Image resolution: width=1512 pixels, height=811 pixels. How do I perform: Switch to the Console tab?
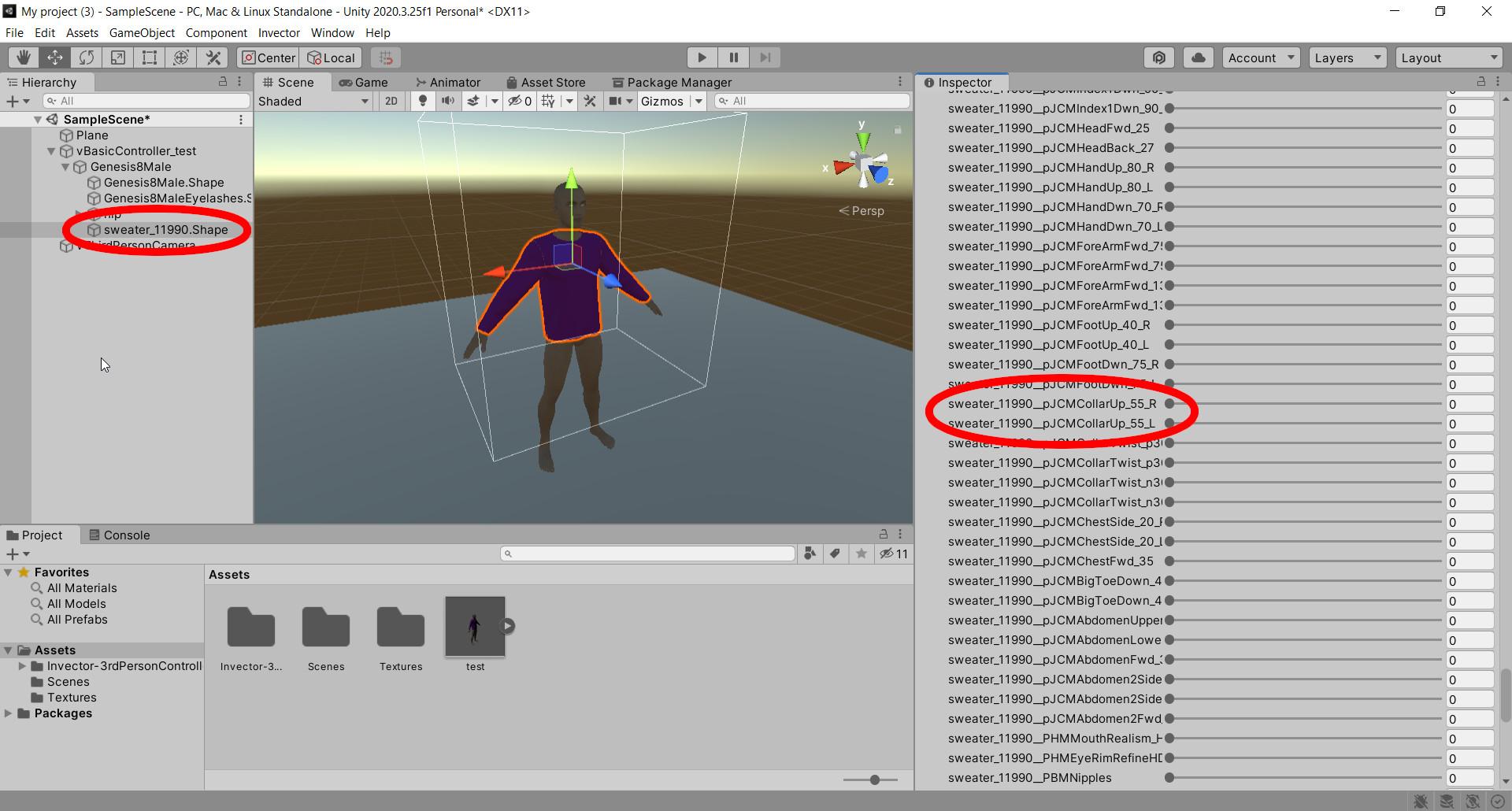(x=119, y=535)
